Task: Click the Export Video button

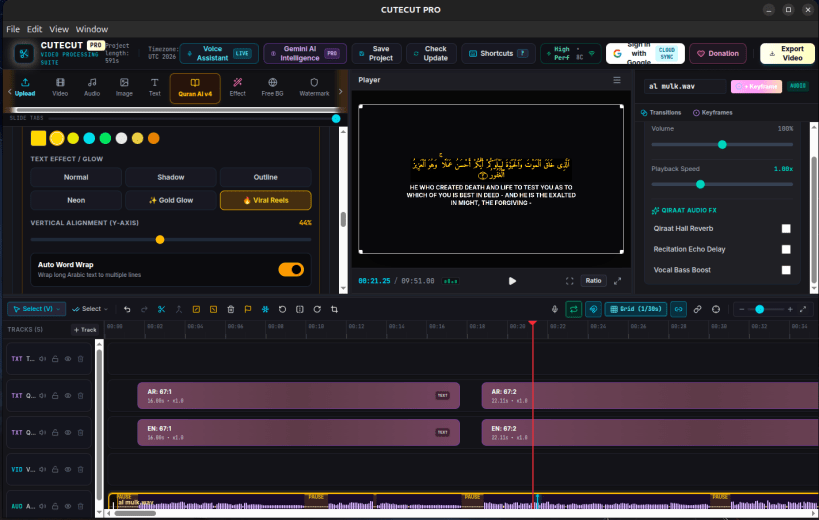Action: 787,53
